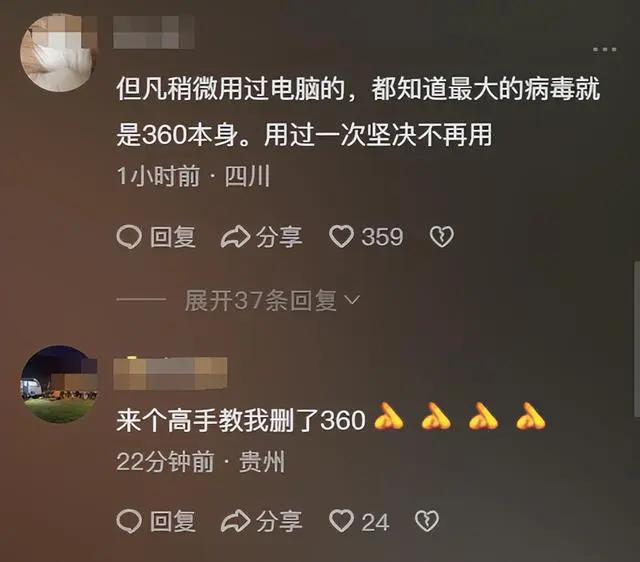Click chevron next to 展开37条回复

point(352,301)
